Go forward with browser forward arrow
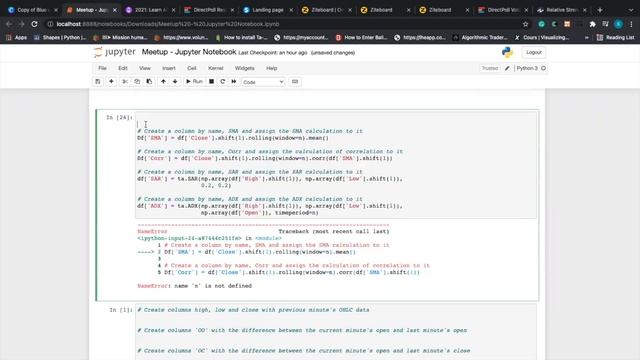This screenshot has height=360, width=640. point(22,24)
